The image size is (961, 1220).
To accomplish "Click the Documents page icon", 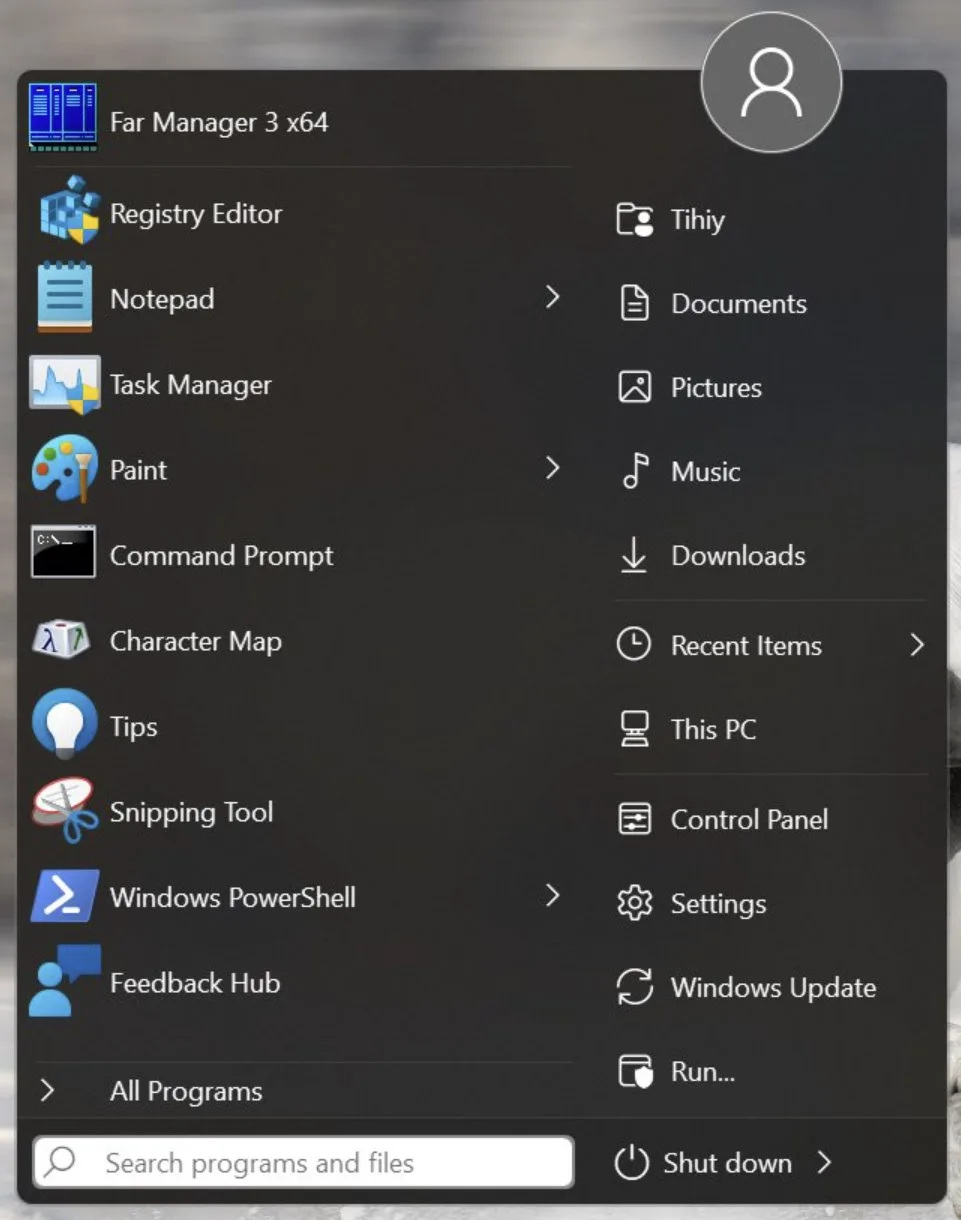I will point(635,303).
